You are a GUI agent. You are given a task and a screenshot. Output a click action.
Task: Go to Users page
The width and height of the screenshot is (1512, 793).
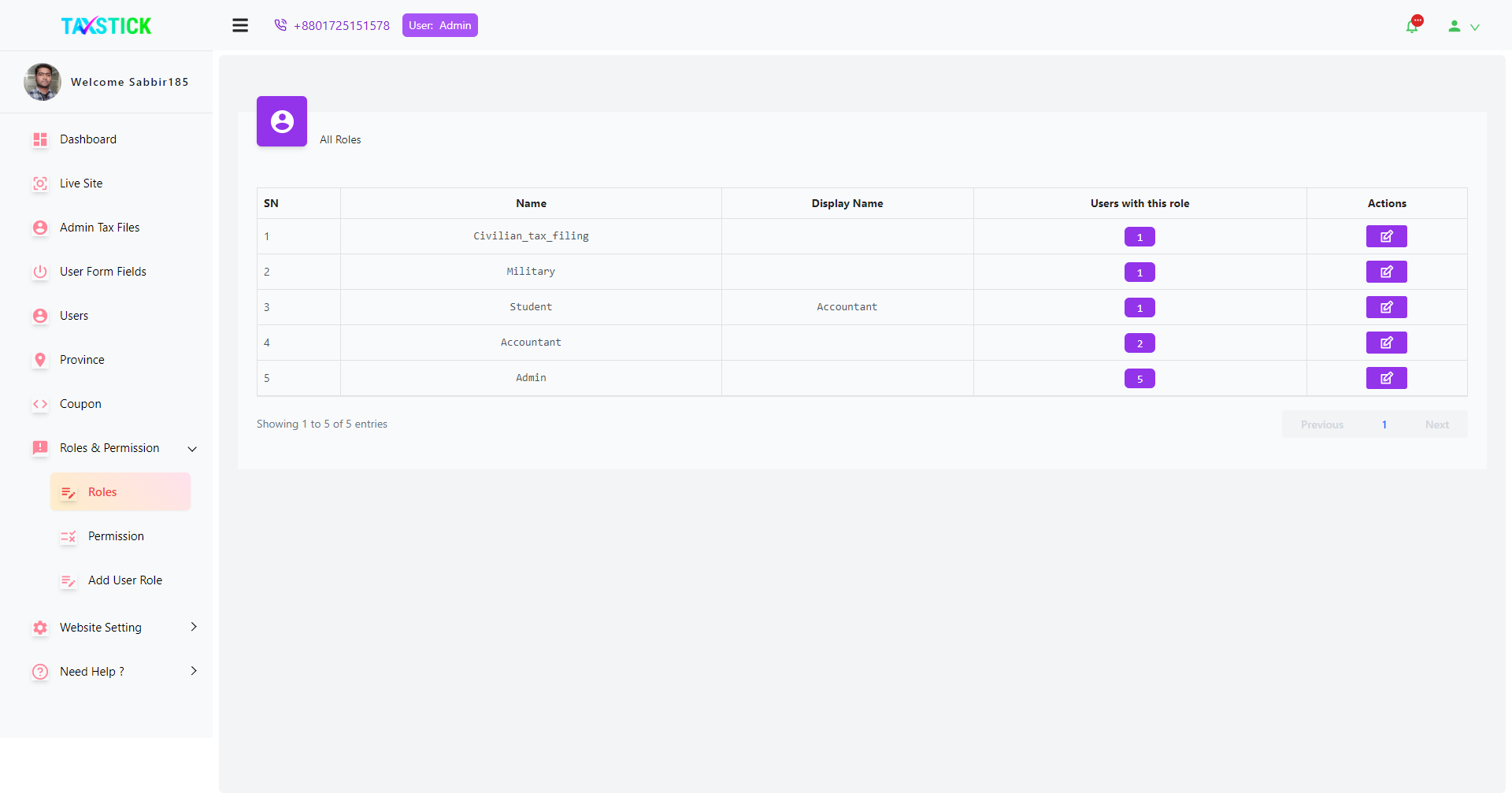pos(74,316)
